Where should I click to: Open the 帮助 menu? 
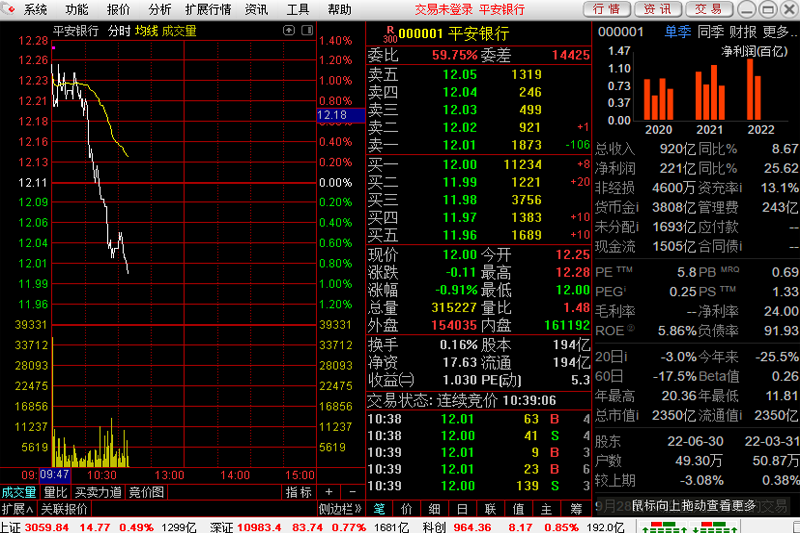(339, 9)
